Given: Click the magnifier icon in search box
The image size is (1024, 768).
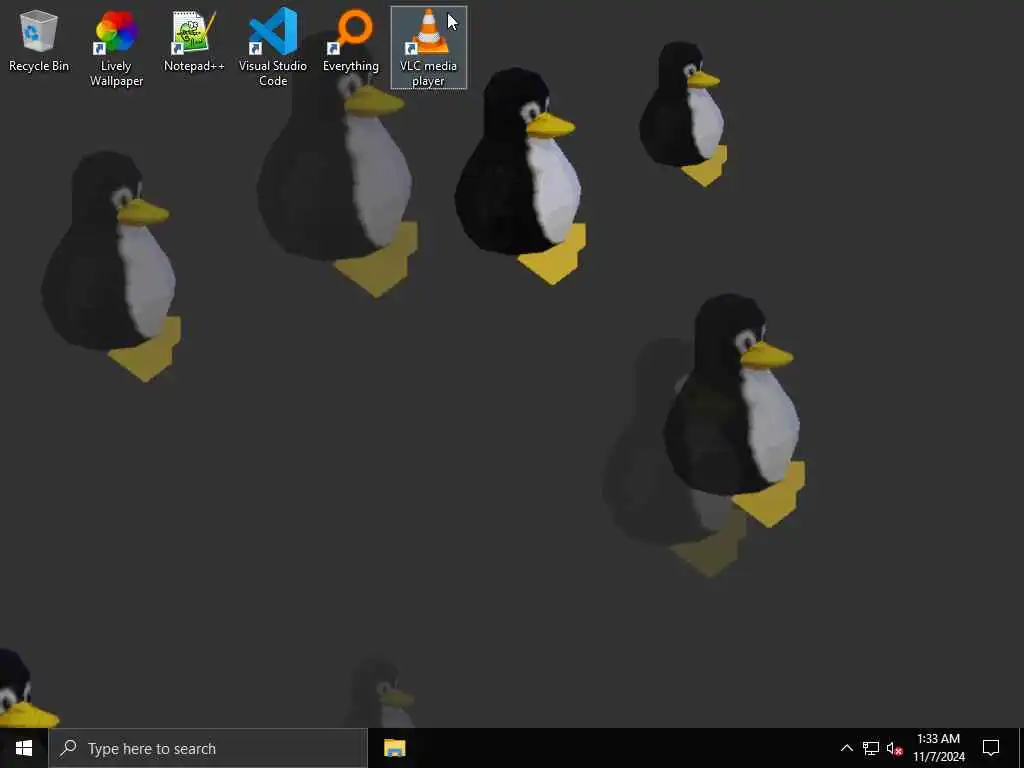Looking at the screenshot, I should [68, 748].
